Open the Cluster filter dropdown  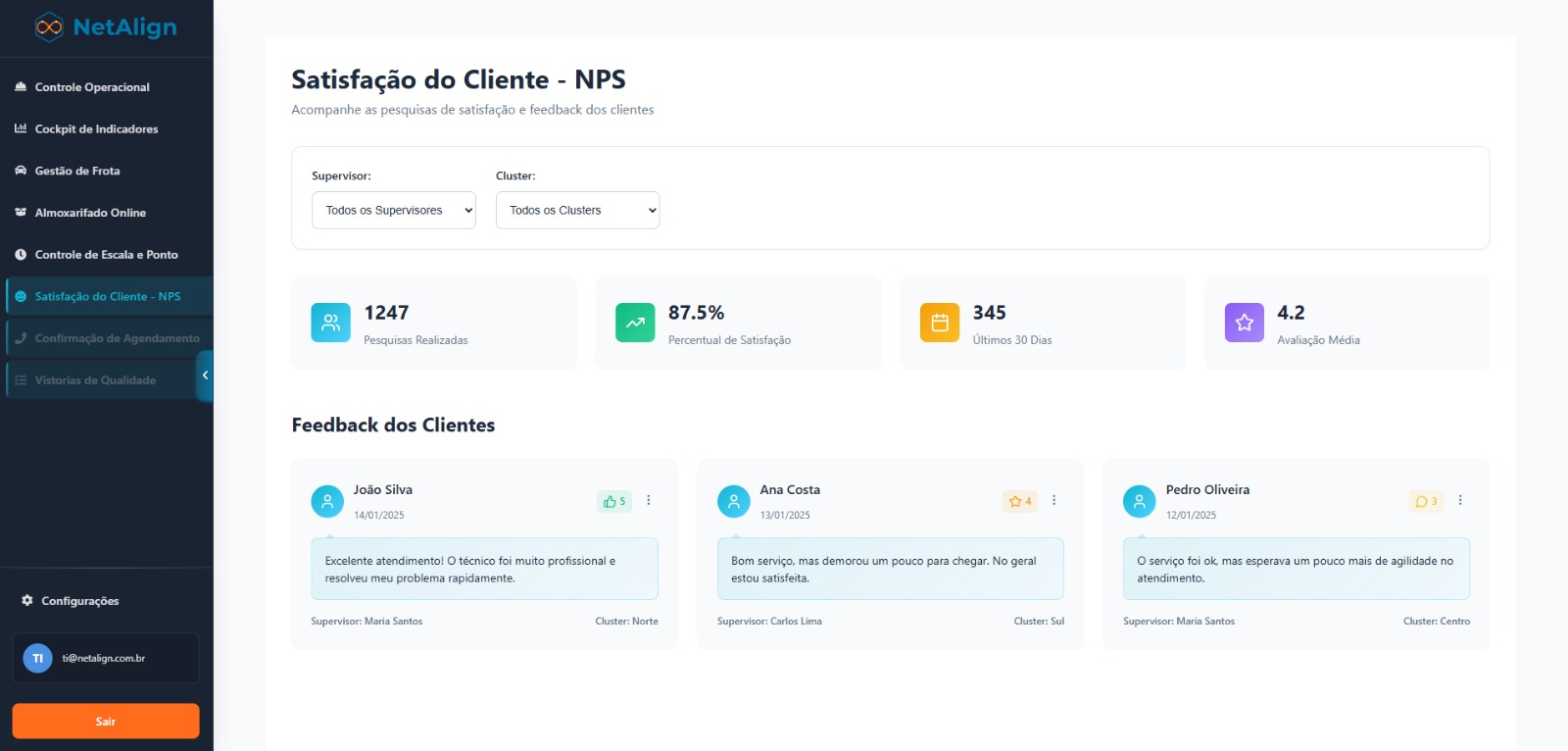point(577,210)
